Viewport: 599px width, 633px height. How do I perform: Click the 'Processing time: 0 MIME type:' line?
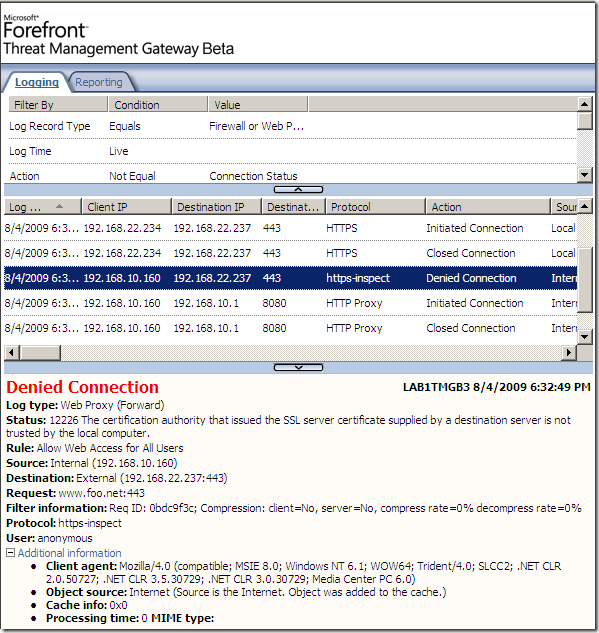(130, 618)
